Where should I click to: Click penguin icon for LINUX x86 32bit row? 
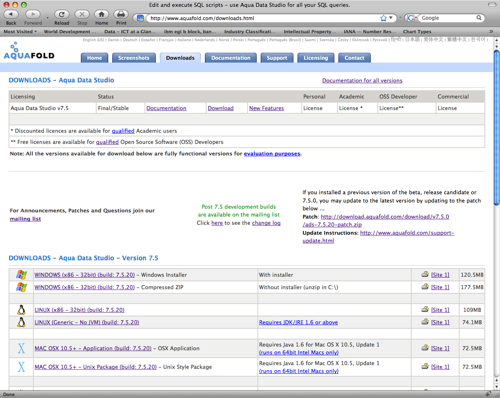(21, 310)
